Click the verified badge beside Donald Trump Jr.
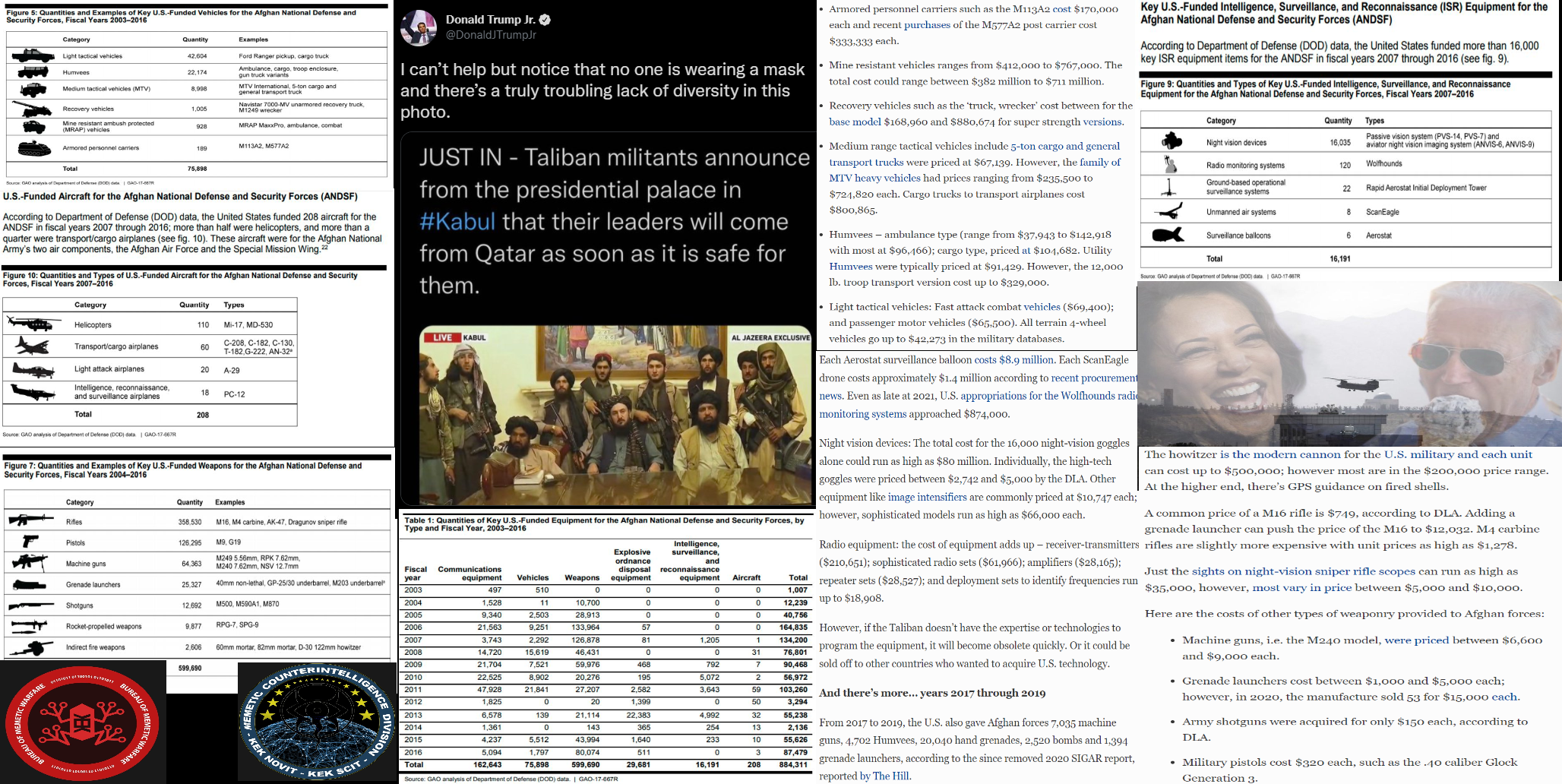This screenshot has height=784, width=1562. (545, 20)
